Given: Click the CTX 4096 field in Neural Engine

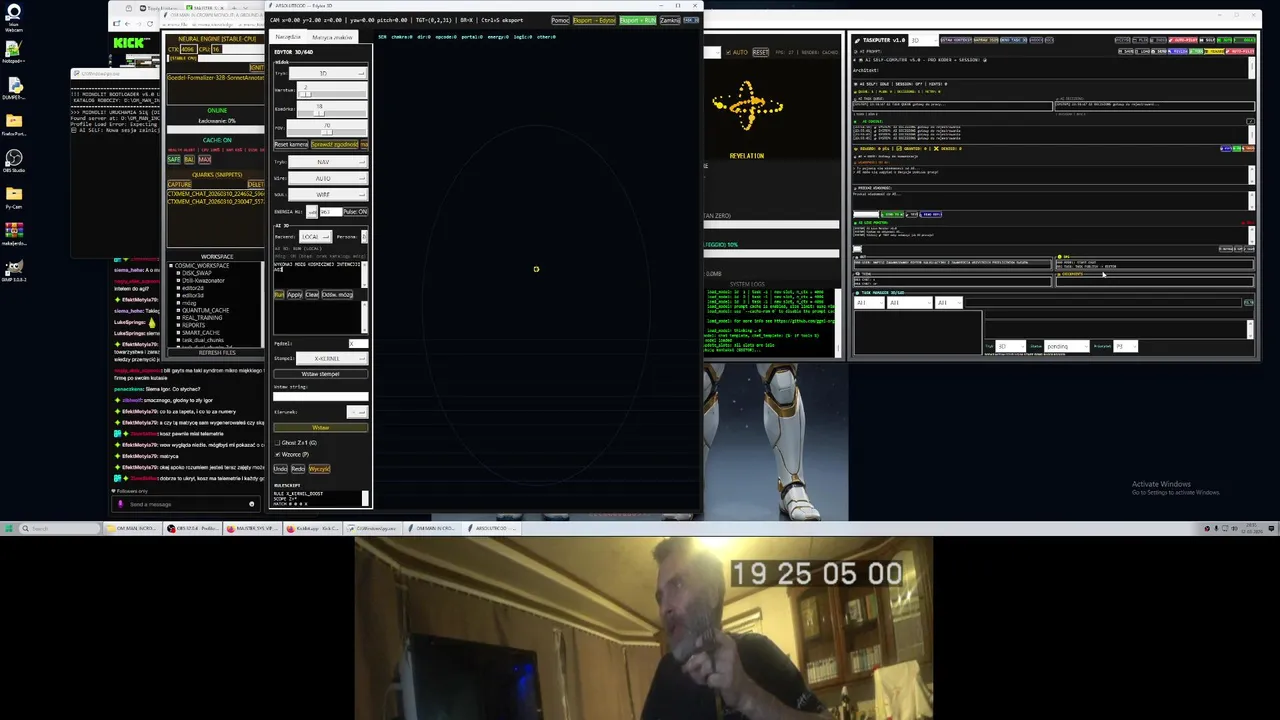Looking at the screenshot, I should (x=188, y=49).
